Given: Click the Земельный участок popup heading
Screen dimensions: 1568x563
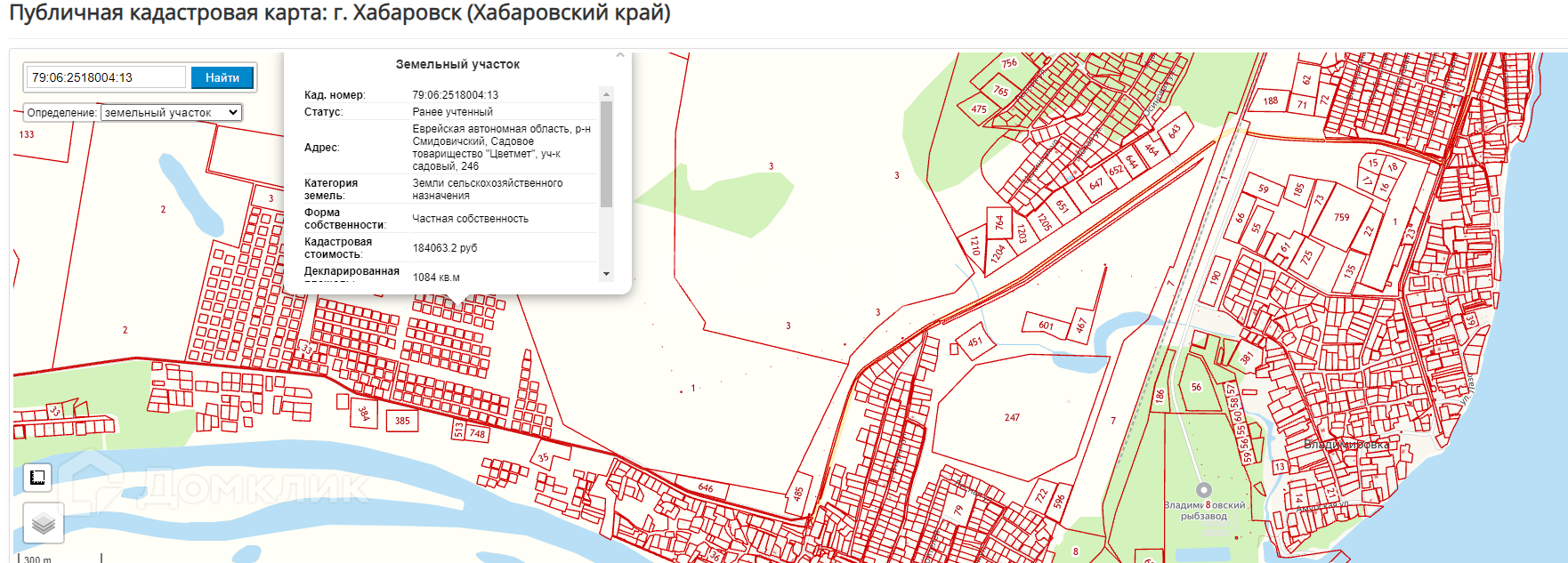Looking at the screenshot, I should pos(457,64).
